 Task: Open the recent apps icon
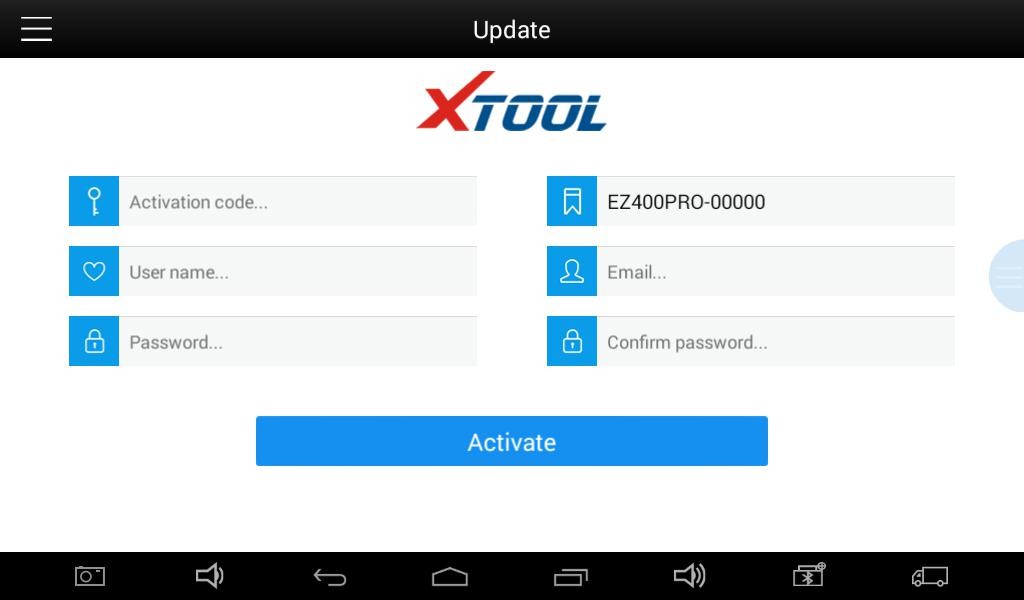pyautogui.click(x=570, y=576)
